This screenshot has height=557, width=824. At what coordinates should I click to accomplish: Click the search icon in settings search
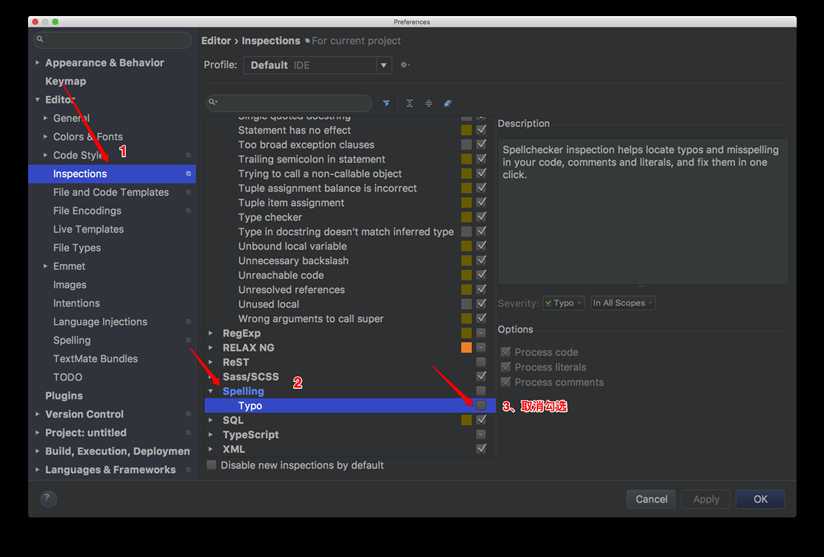[40, 39]
